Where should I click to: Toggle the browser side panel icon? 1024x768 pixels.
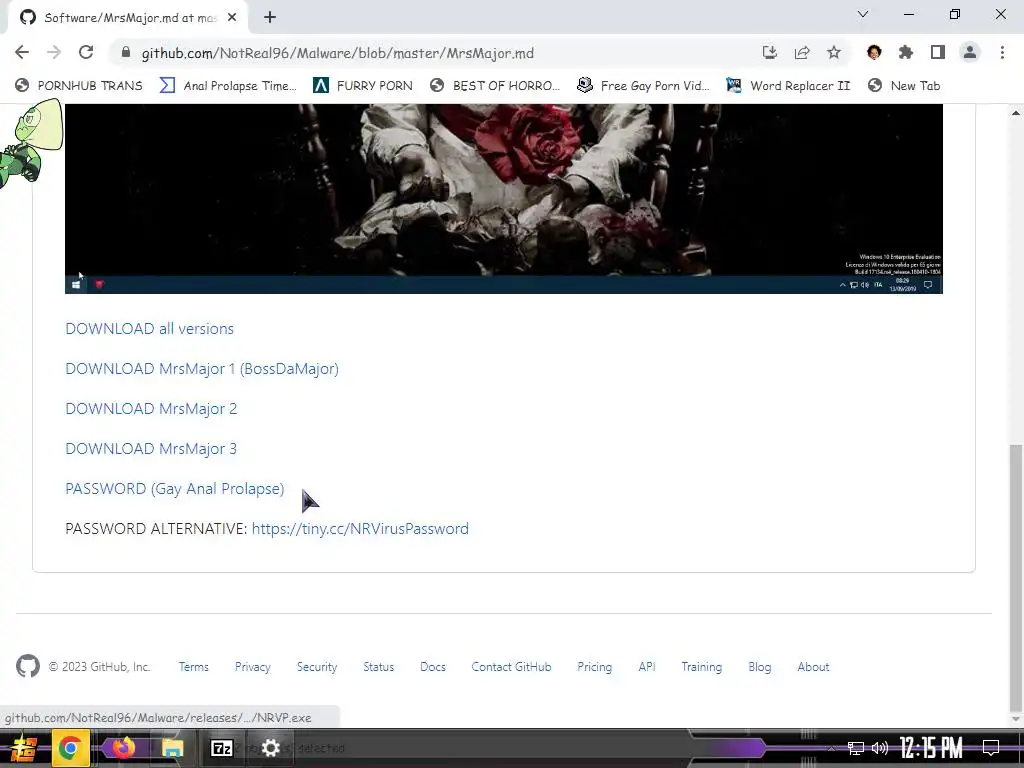[x=938, y=52]
